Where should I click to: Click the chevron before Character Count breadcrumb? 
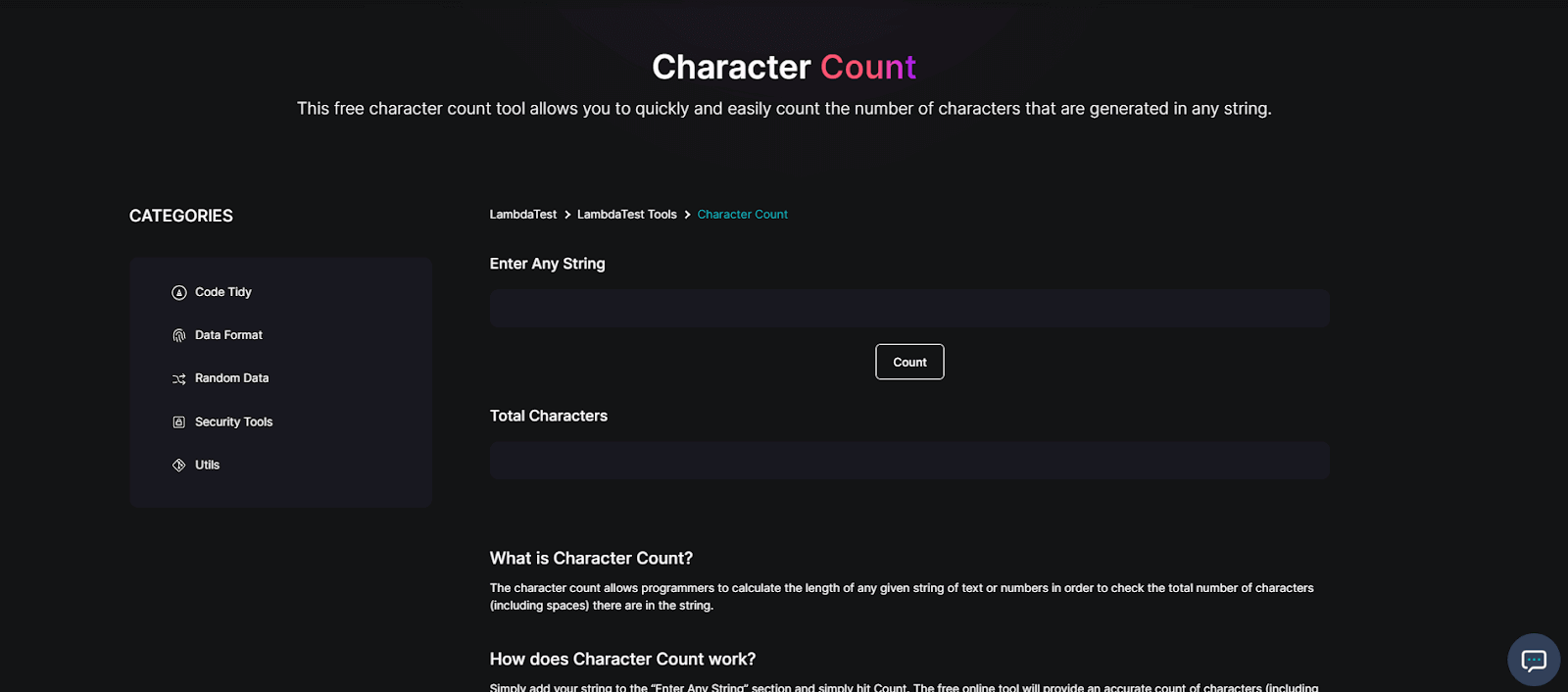[x=686, y=214]
